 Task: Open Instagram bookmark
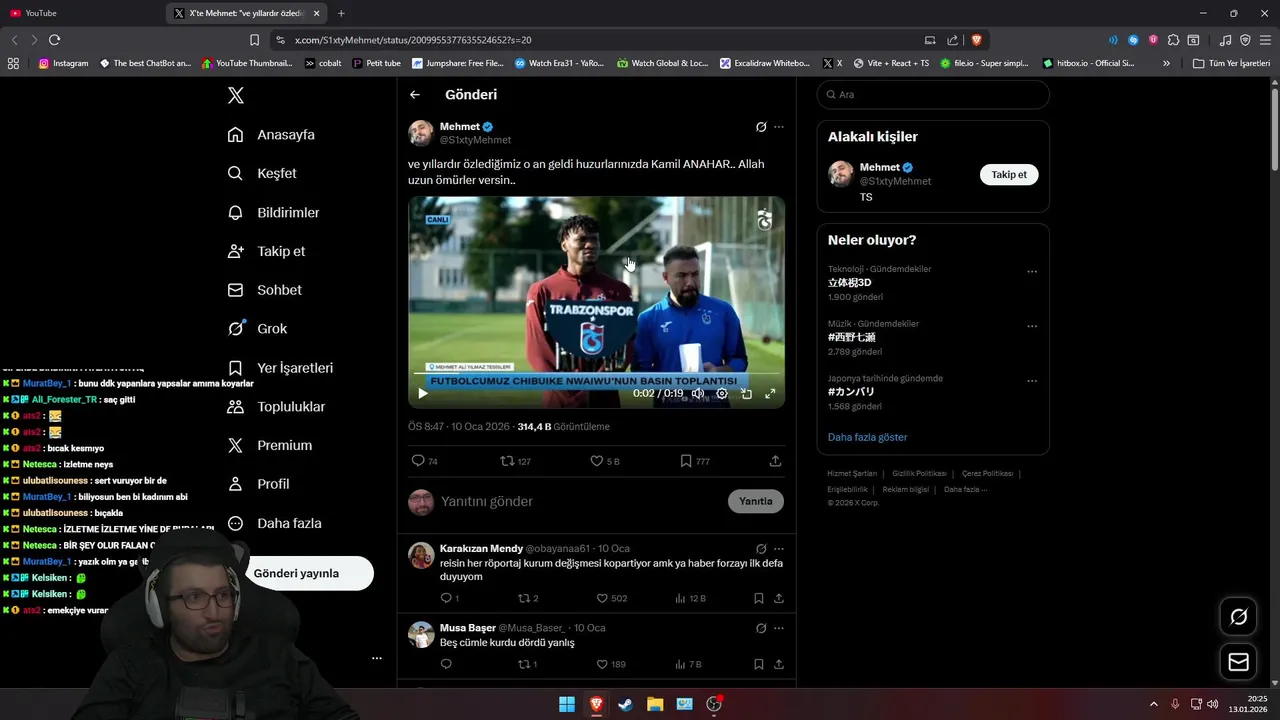[63, 63]
